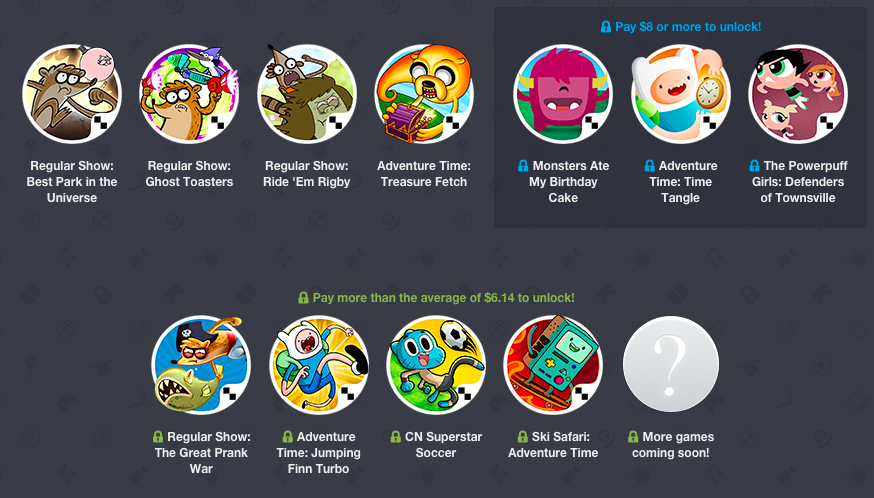This screenshot has height=498, width=874.
Task: Click the Ski Safari: Adventure Time title
Action: point(553,444)
